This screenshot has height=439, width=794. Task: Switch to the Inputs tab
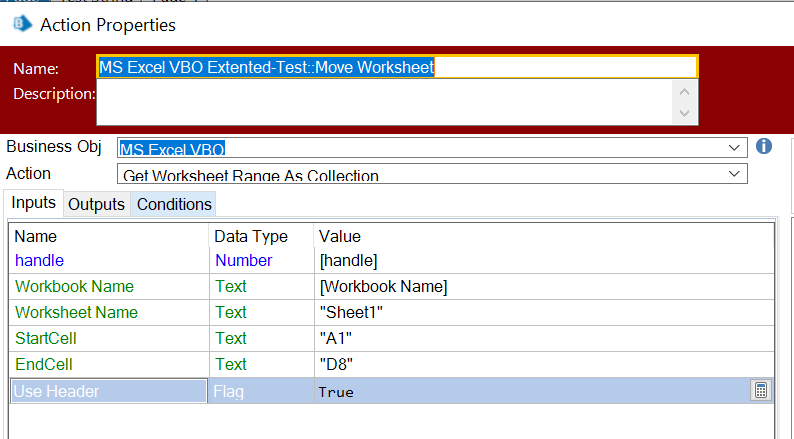(33, 203)
